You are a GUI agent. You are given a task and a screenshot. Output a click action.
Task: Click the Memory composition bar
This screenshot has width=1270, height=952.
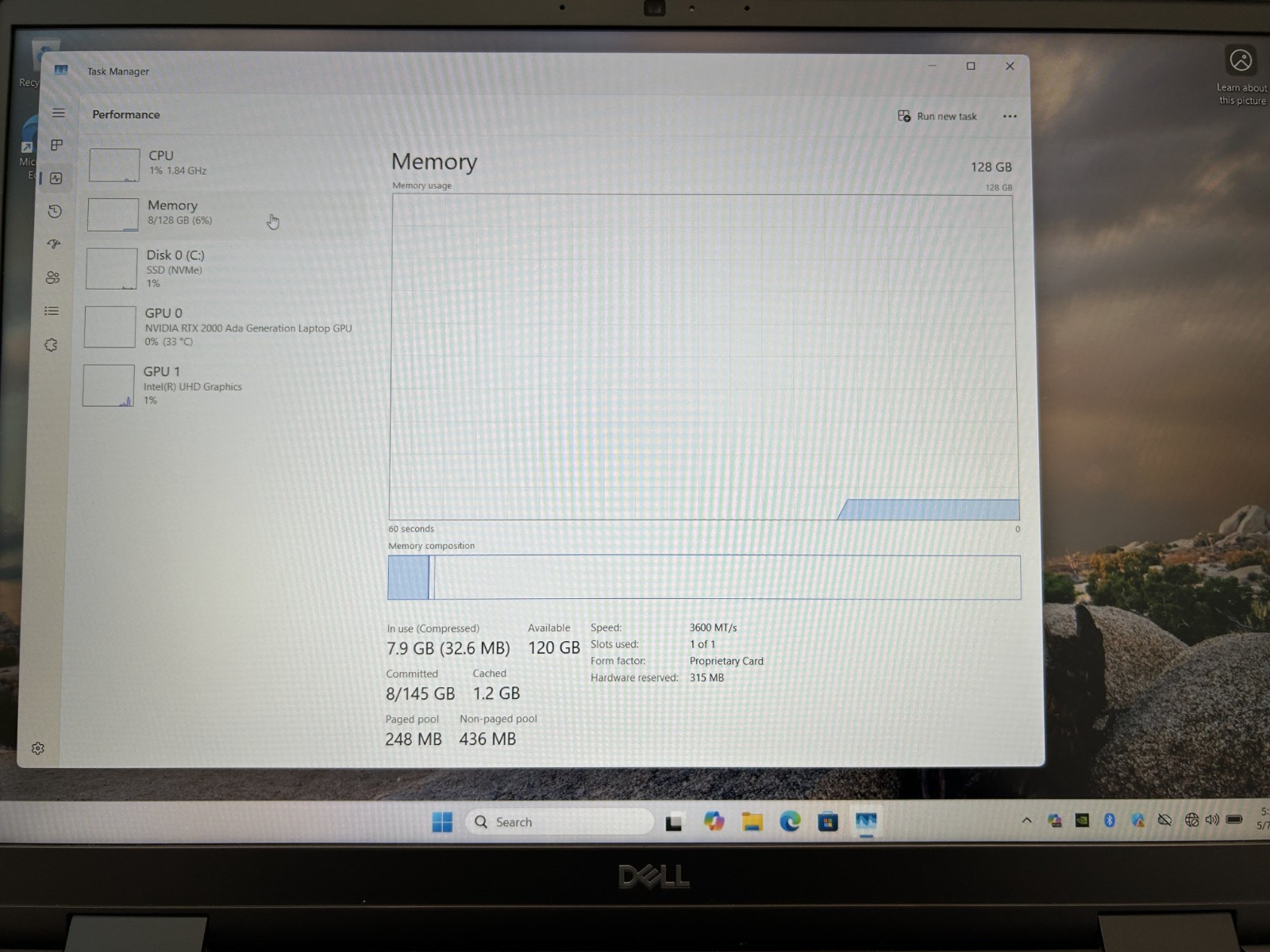point(704,577)
